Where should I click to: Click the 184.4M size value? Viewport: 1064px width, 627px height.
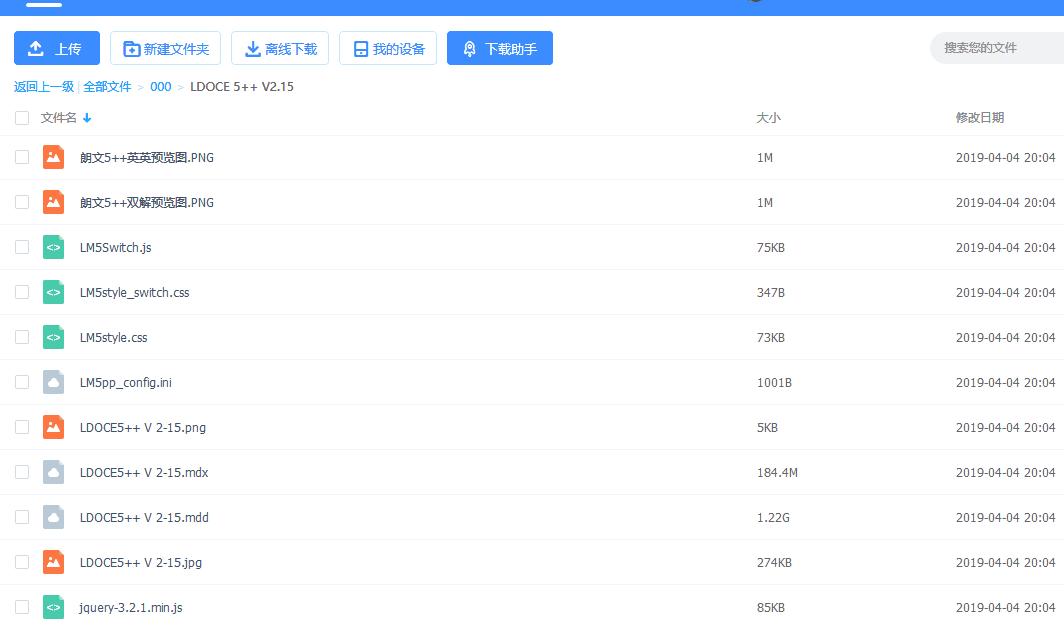(x=777, y=472)
